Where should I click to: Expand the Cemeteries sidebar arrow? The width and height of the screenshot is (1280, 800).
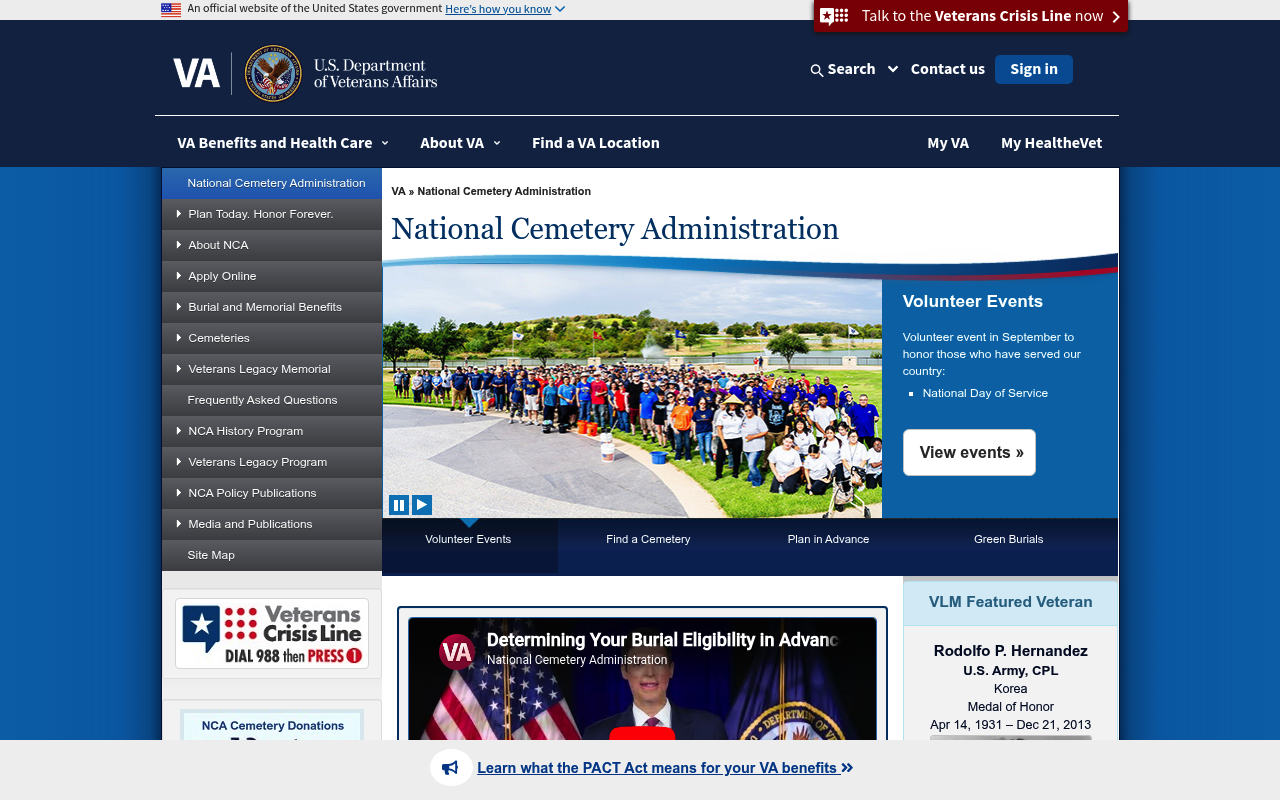179,337
